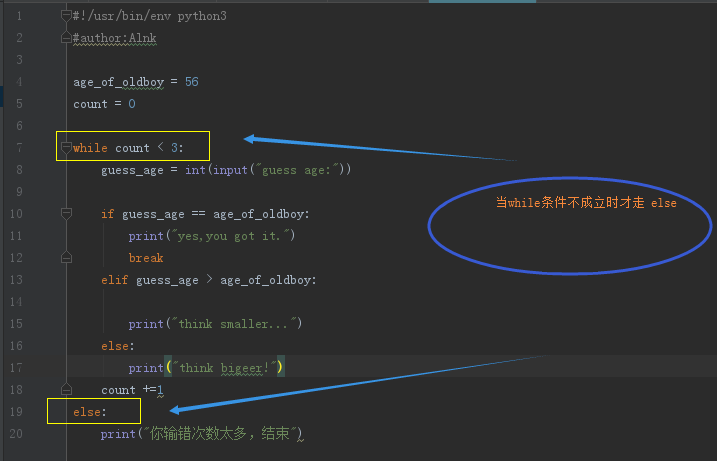Click the 'if' keyword on line 10
This screenshot has height=461, width=717.
(107, 214)
